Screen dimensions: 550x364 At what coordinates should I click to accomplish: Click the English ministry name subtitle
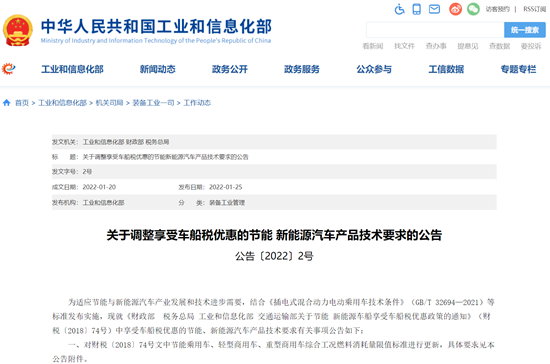[x=156, y=41]
